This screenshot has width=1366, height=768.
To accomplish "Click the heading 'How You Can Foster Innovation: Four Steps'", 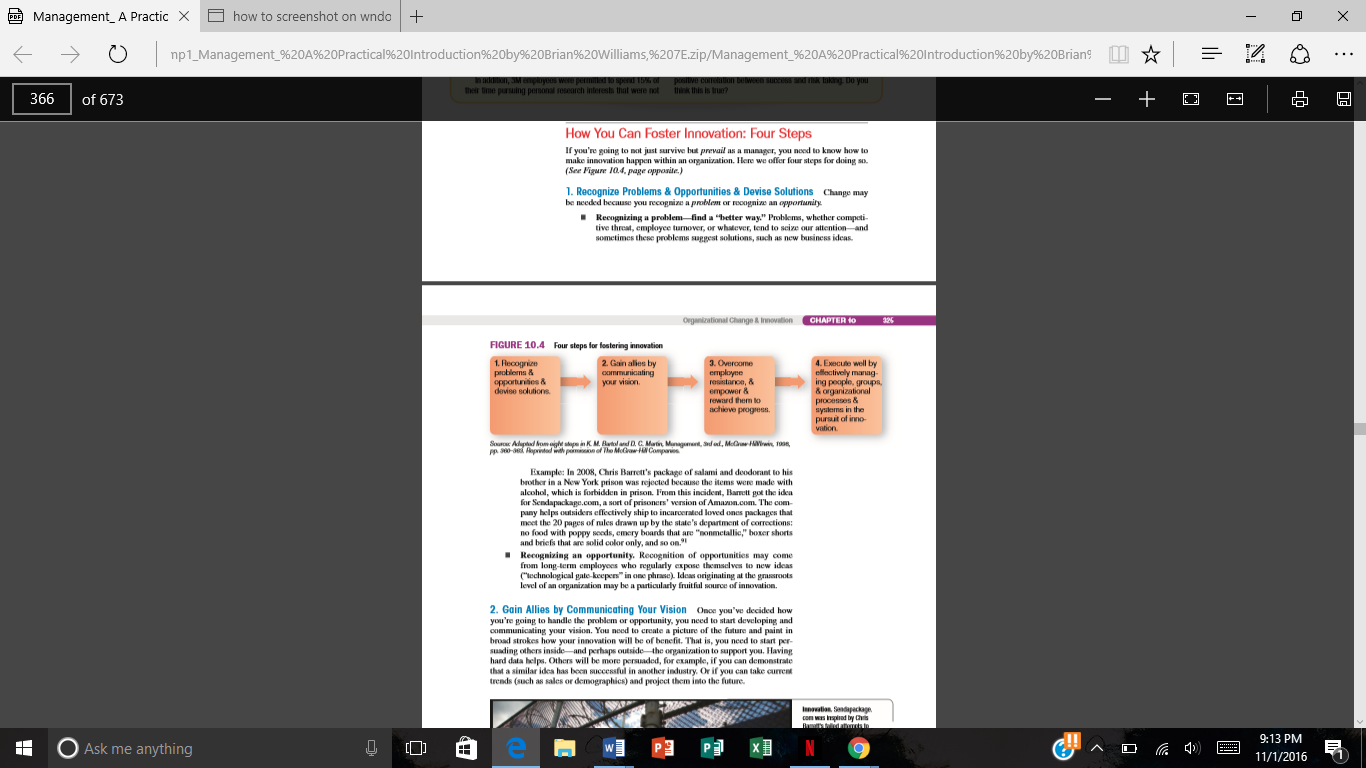I will click(689, 133).
